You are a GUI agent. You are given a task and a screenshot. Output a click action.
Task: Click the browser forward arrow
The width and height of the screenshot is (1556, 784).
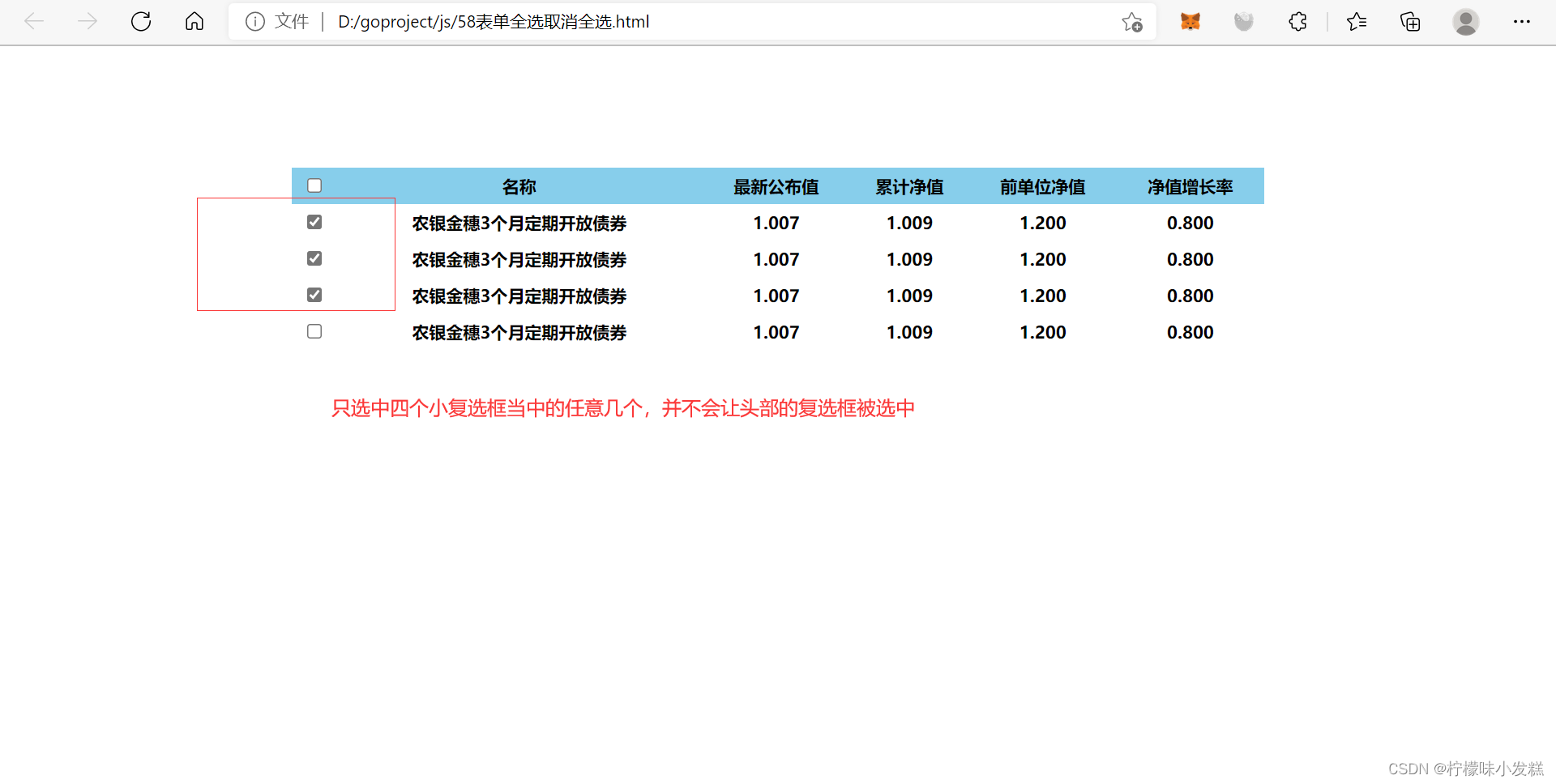point(88,22)
